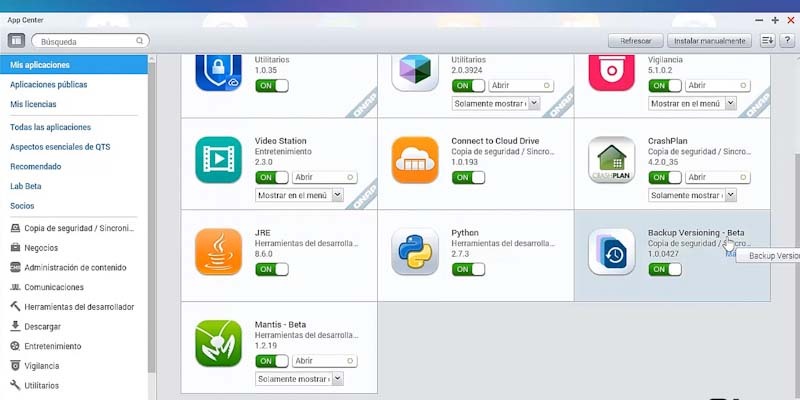The width and height of the screenshot is (800, 400).
Task: Click the pink surveillance camera app icon
Action: click(611, 72)
